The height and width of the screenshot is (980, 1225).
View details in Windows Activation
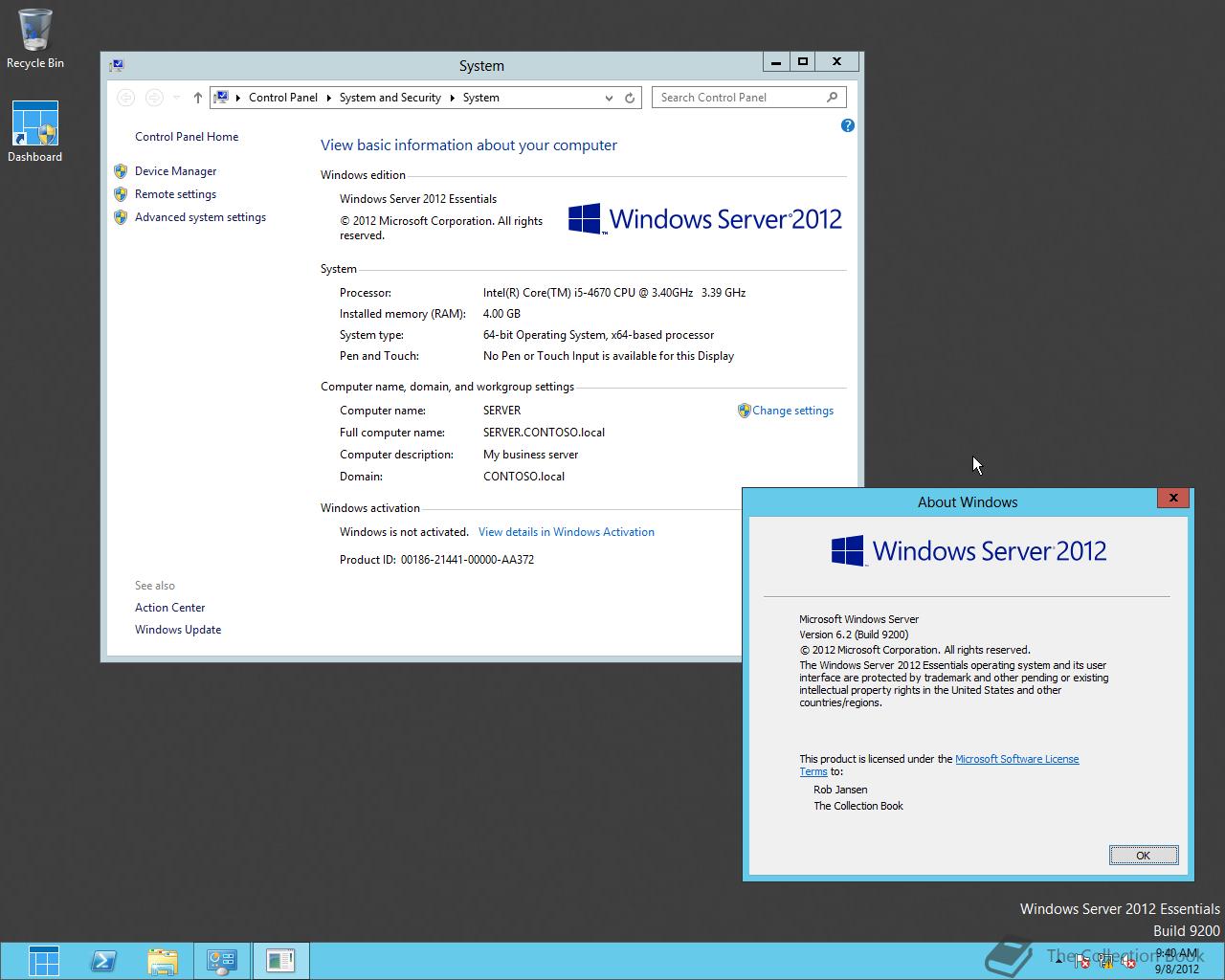point(567,532)
